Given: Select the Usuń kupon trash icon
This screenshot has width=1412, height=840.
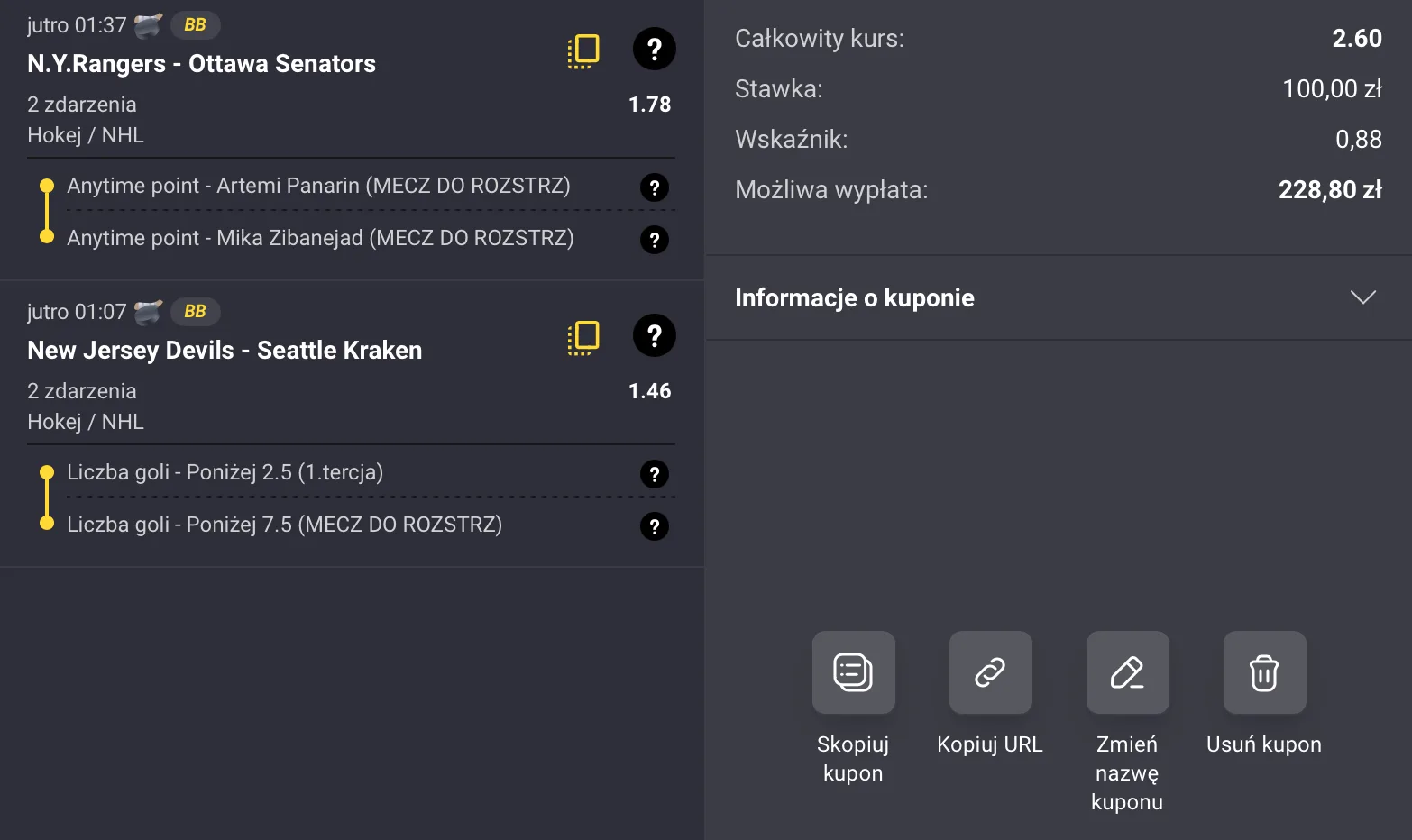Looking at the screenshot, I should [x=1263, y=672].
